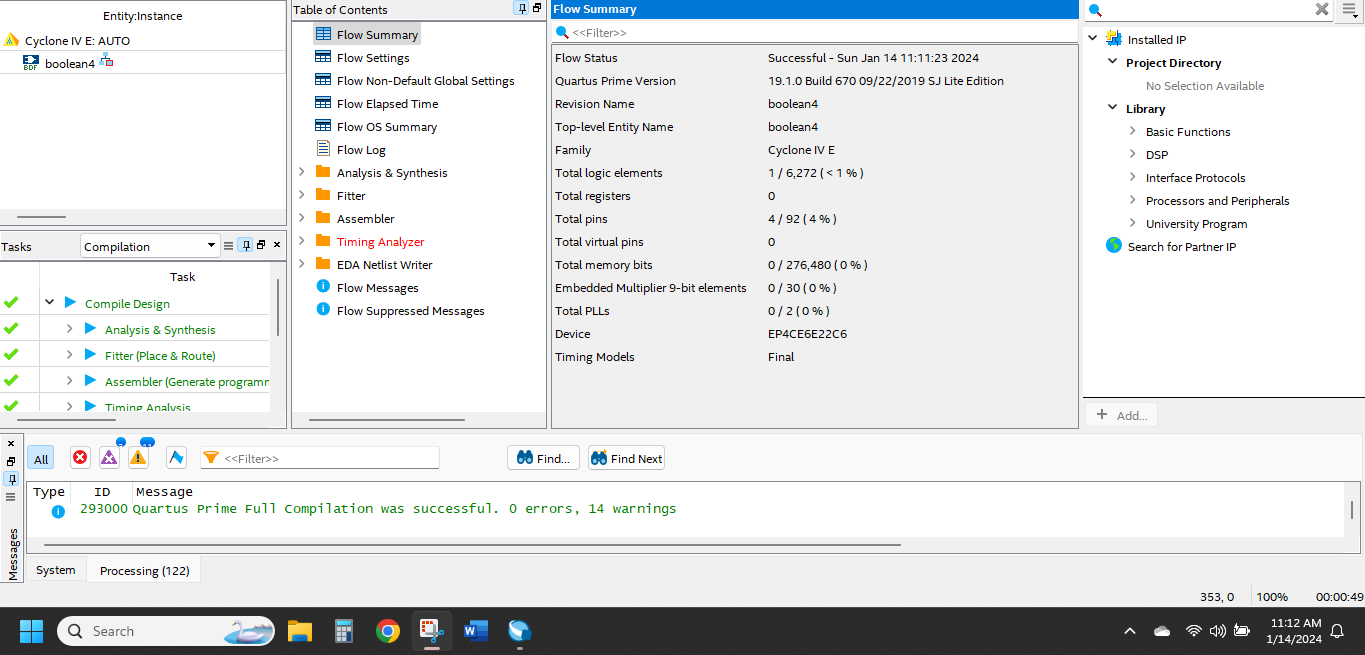Pin the Messages panel

(x=11, y=479)
